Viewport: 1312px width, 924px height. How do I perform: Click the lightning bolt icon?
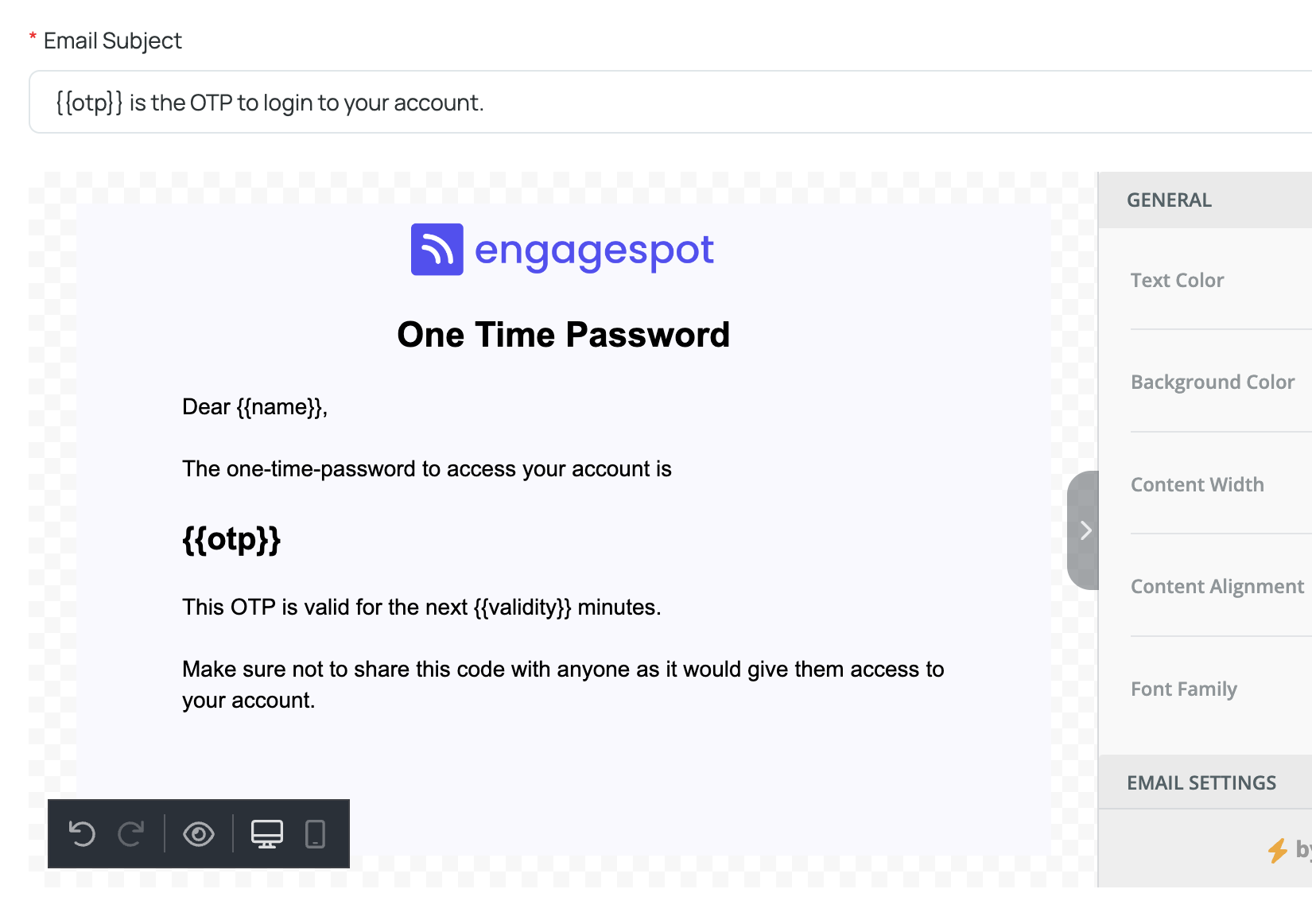click(1278, 850)
